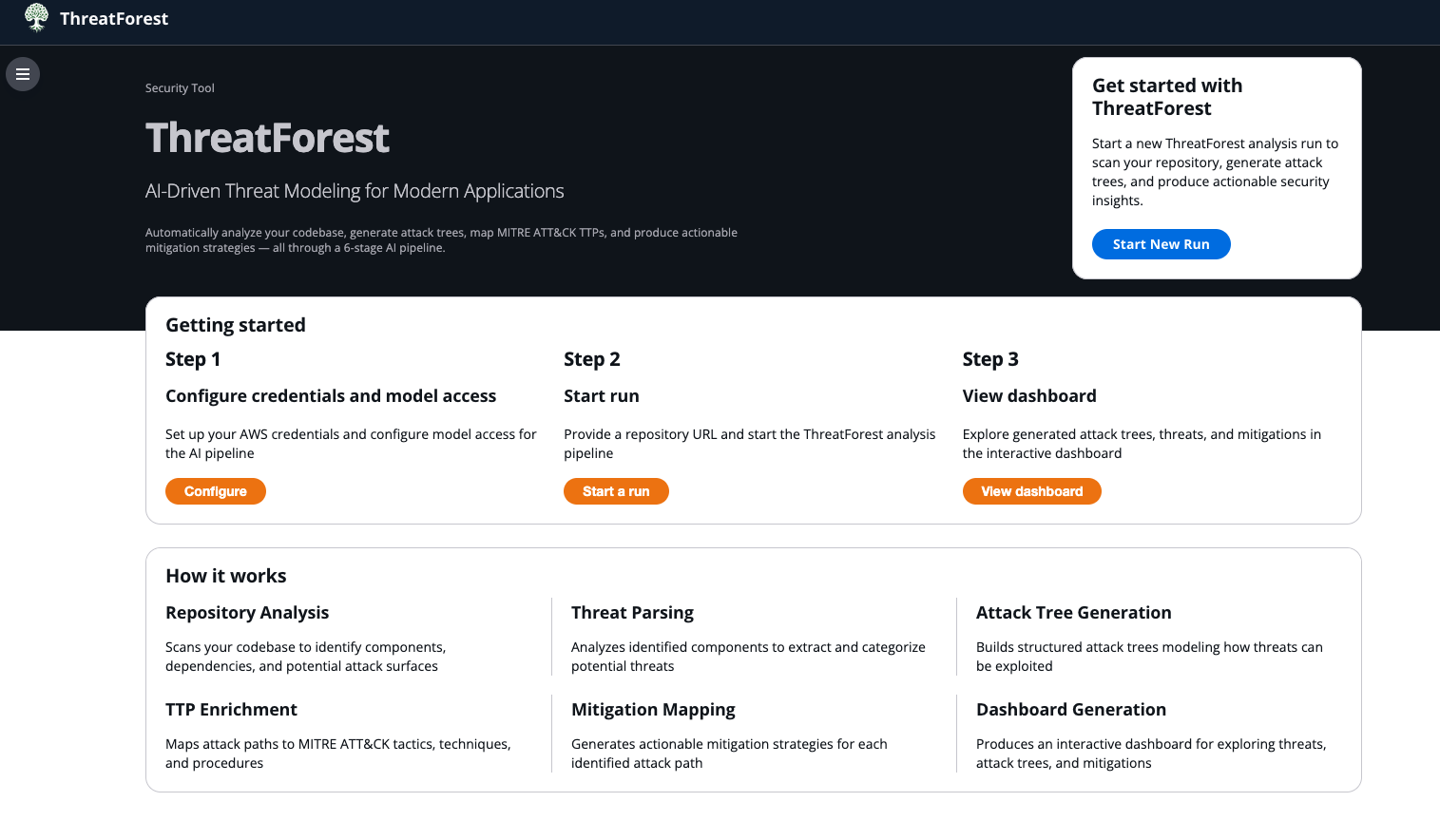The image size is (1440, 840).
Task: Click the Start New Run button
Action: pos(1161,244)
